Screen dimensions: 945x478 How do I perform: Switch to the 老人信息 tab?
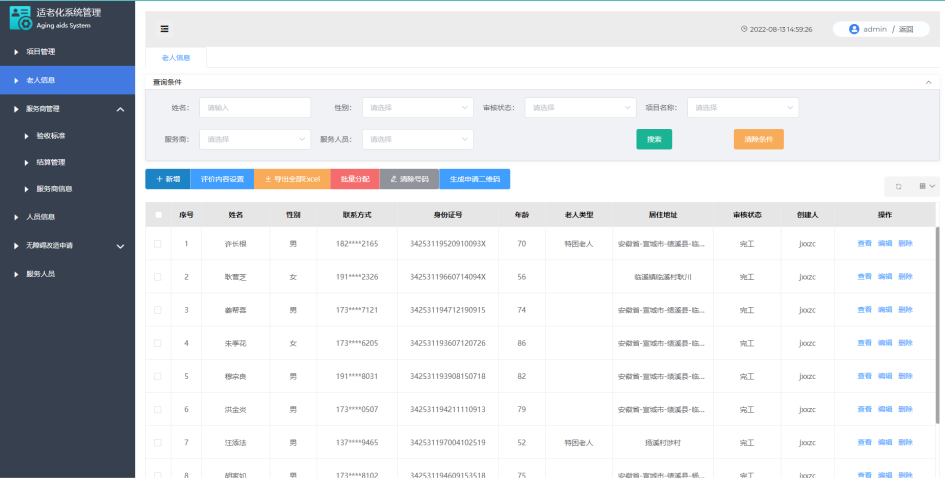176,58
